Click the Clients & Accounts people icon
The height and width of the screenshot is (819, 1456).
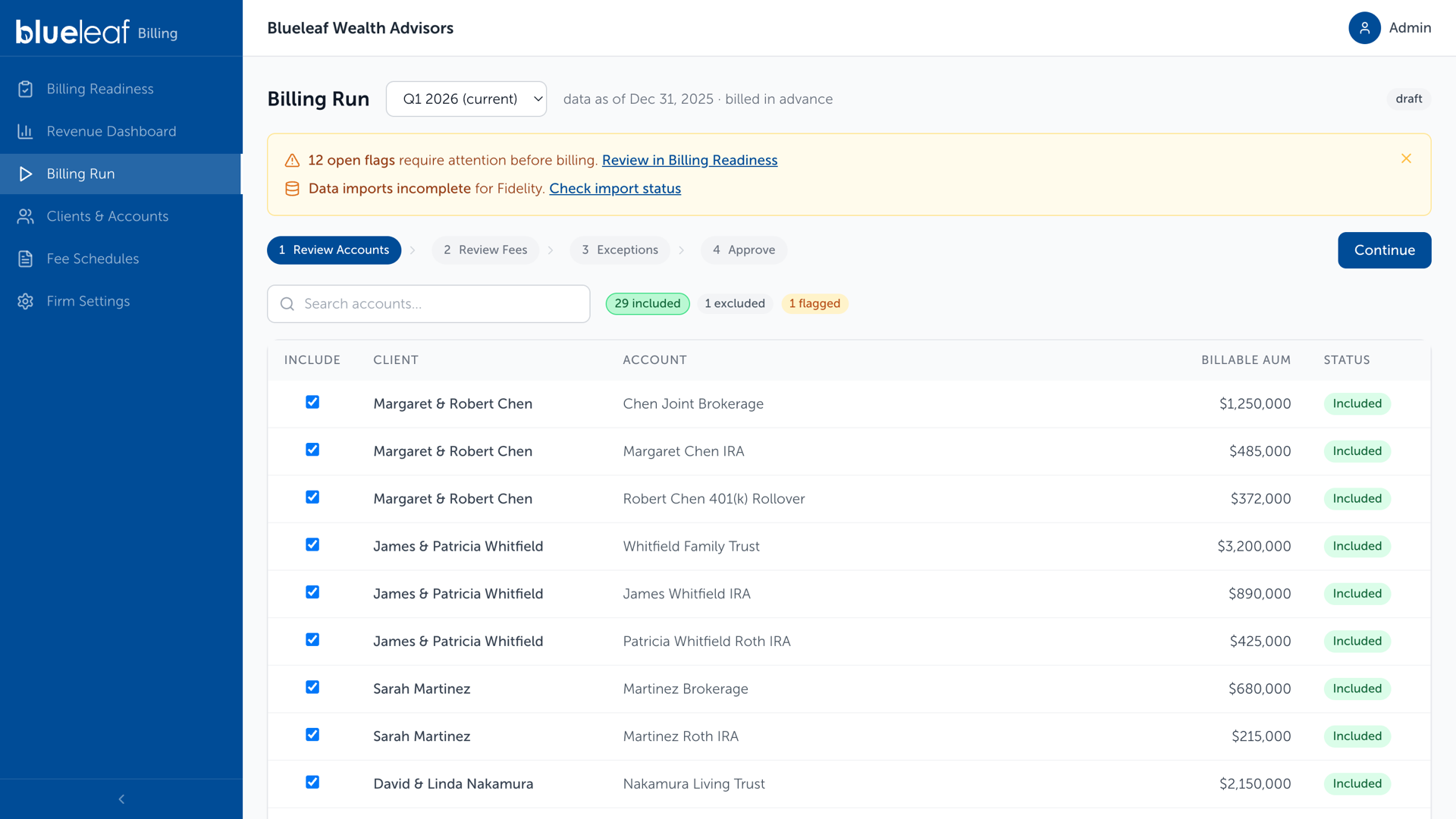click(x=25, y=216)
